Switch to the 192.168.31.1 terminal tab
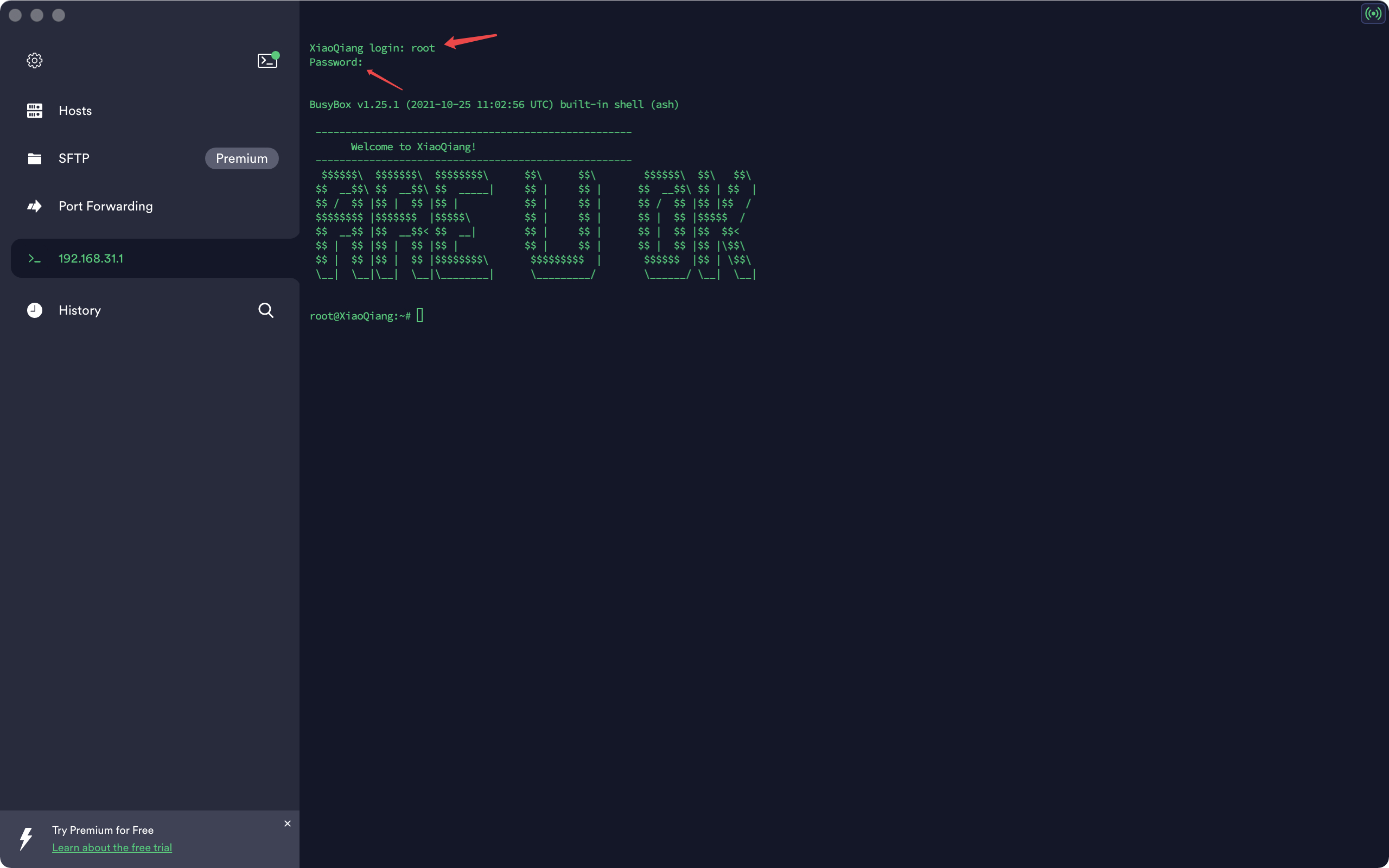1389x868 pixels. click(91, 258)
